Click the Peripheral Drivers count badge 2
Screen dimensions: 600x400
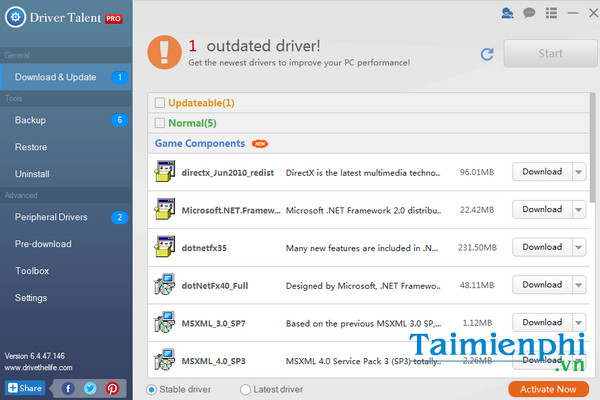click(x=120, y=217)
